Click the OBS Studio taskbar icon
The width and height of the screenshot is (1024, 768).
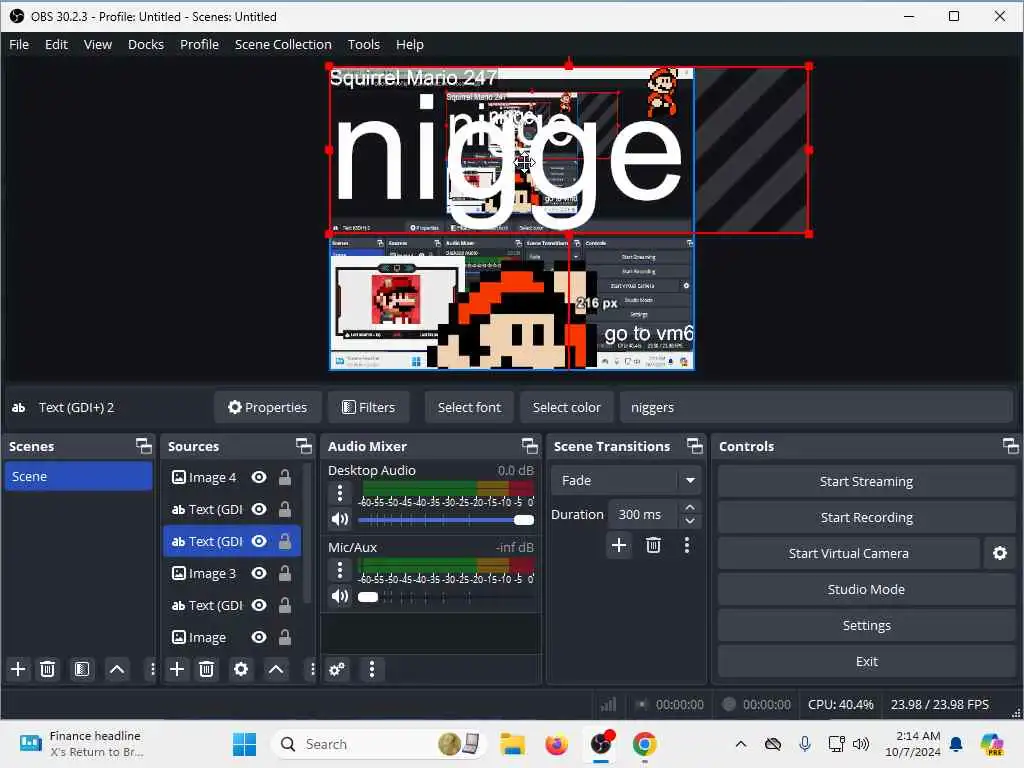601,744
